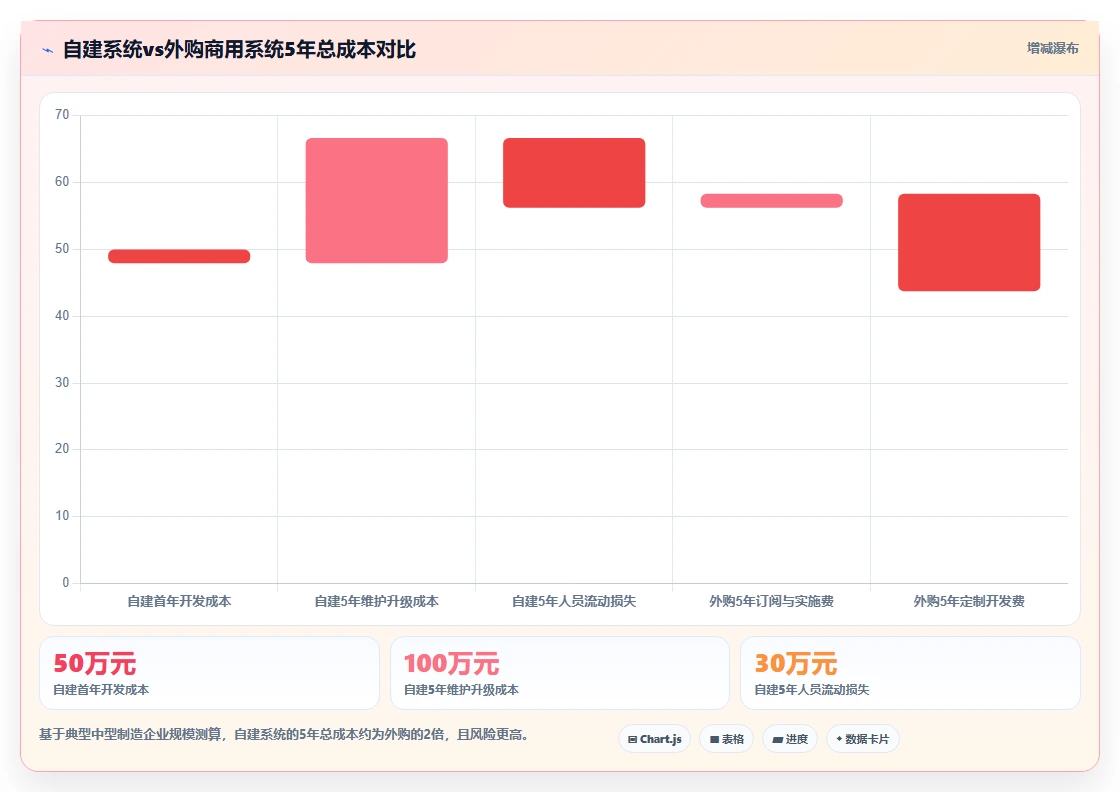Click the y-axis value 10

[x=62, y=516]
